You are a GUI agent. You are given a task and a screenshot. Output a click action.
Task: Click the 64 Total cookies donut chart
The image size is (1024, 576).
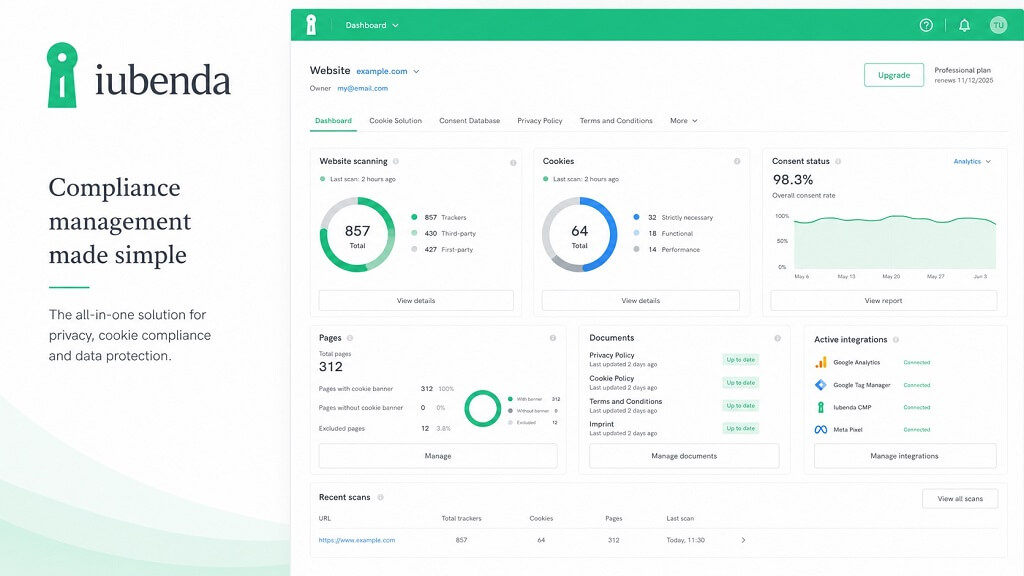coord(579,234)
